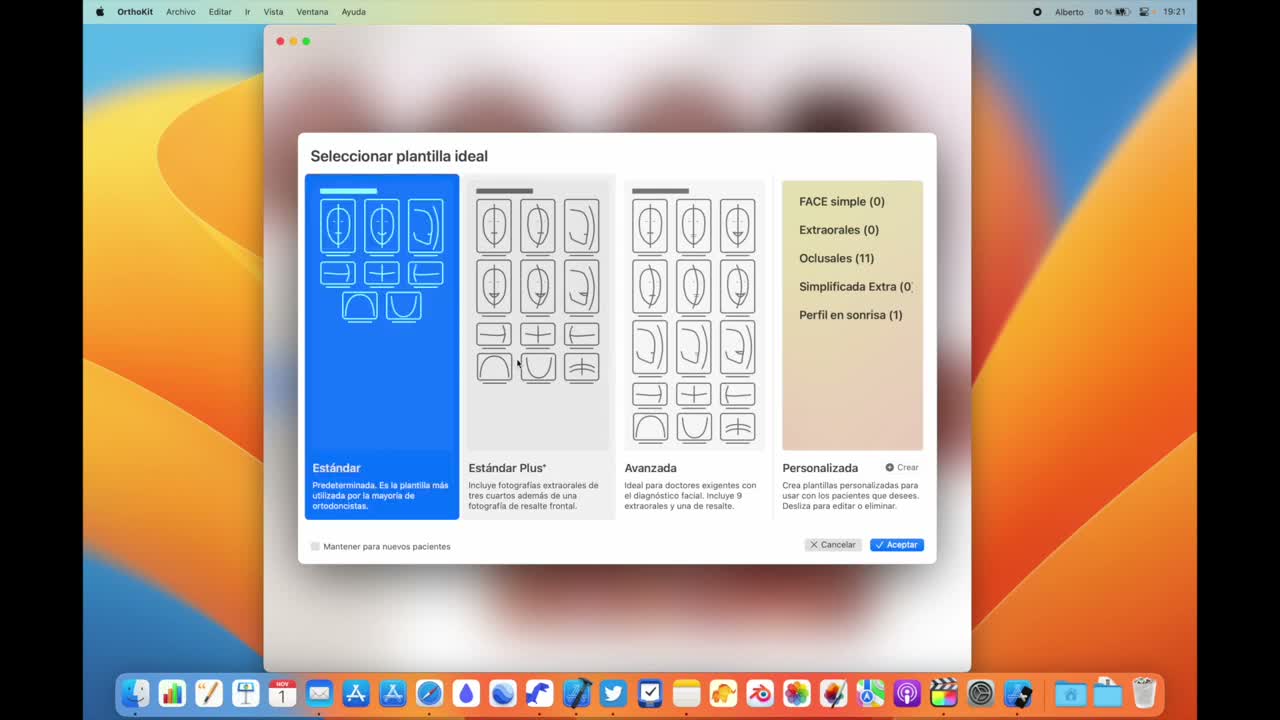The height and width of the screenshot is (720, 1280).
Task: Open the Ayuda menu
Action: point(353,12)
